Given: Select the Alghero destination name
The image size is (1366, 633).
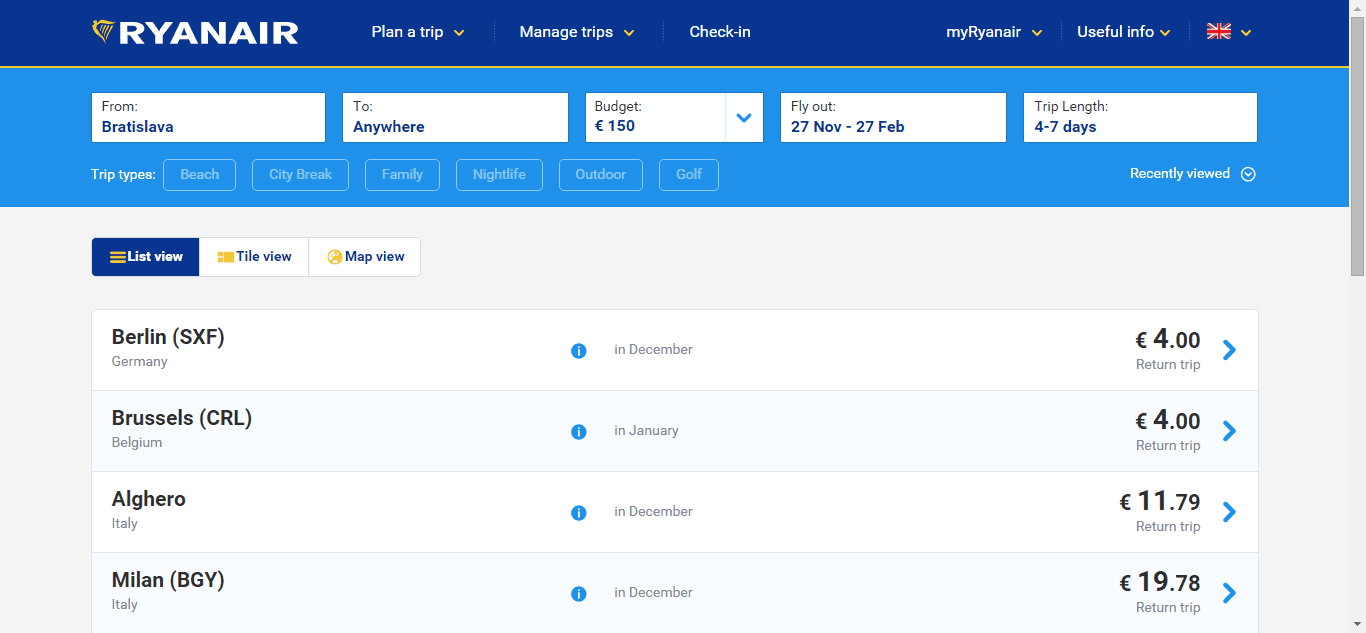Looking at the screenshot, I should (149, 499).
